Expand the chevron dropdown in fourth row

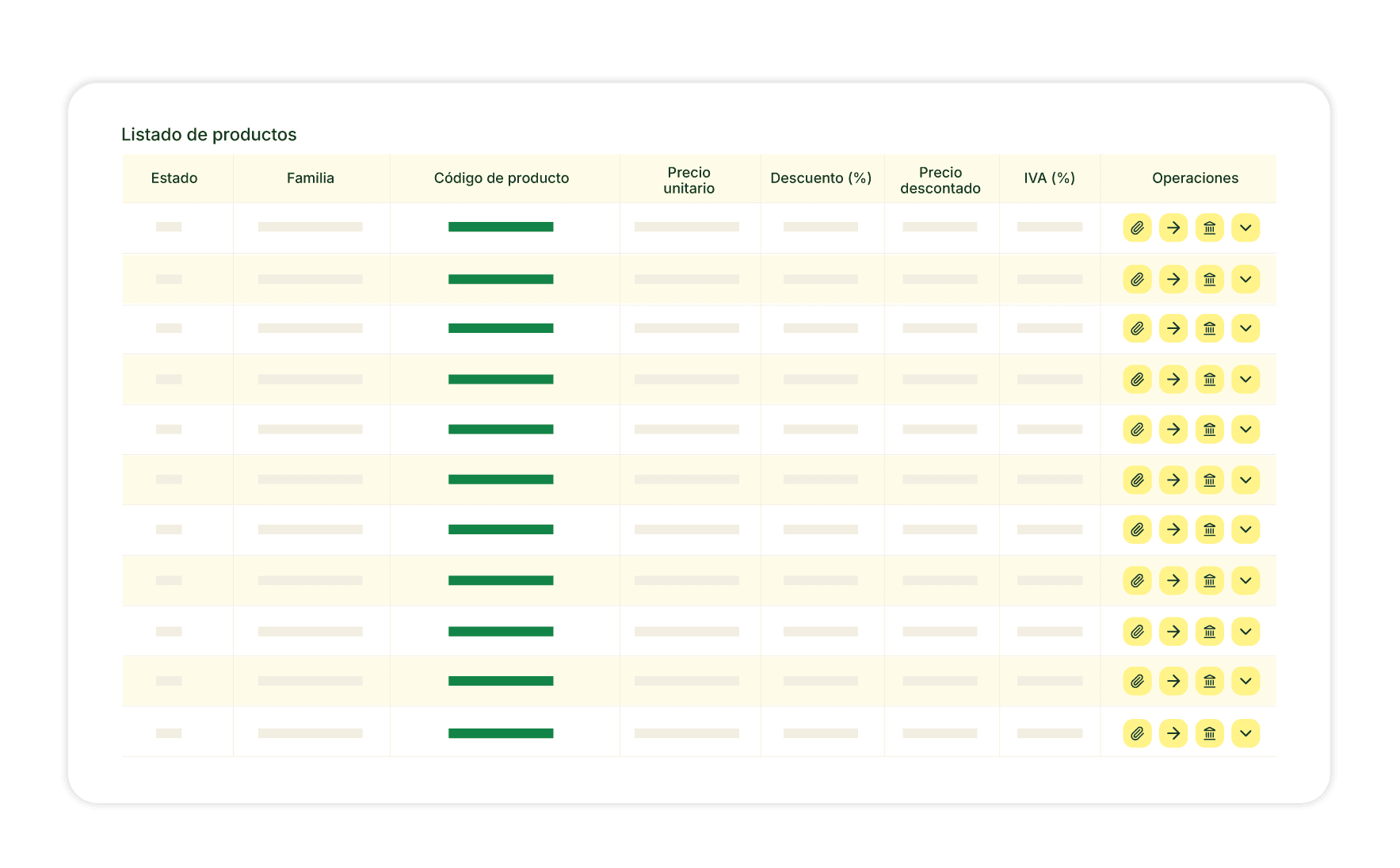click(x=1246, y=380)
